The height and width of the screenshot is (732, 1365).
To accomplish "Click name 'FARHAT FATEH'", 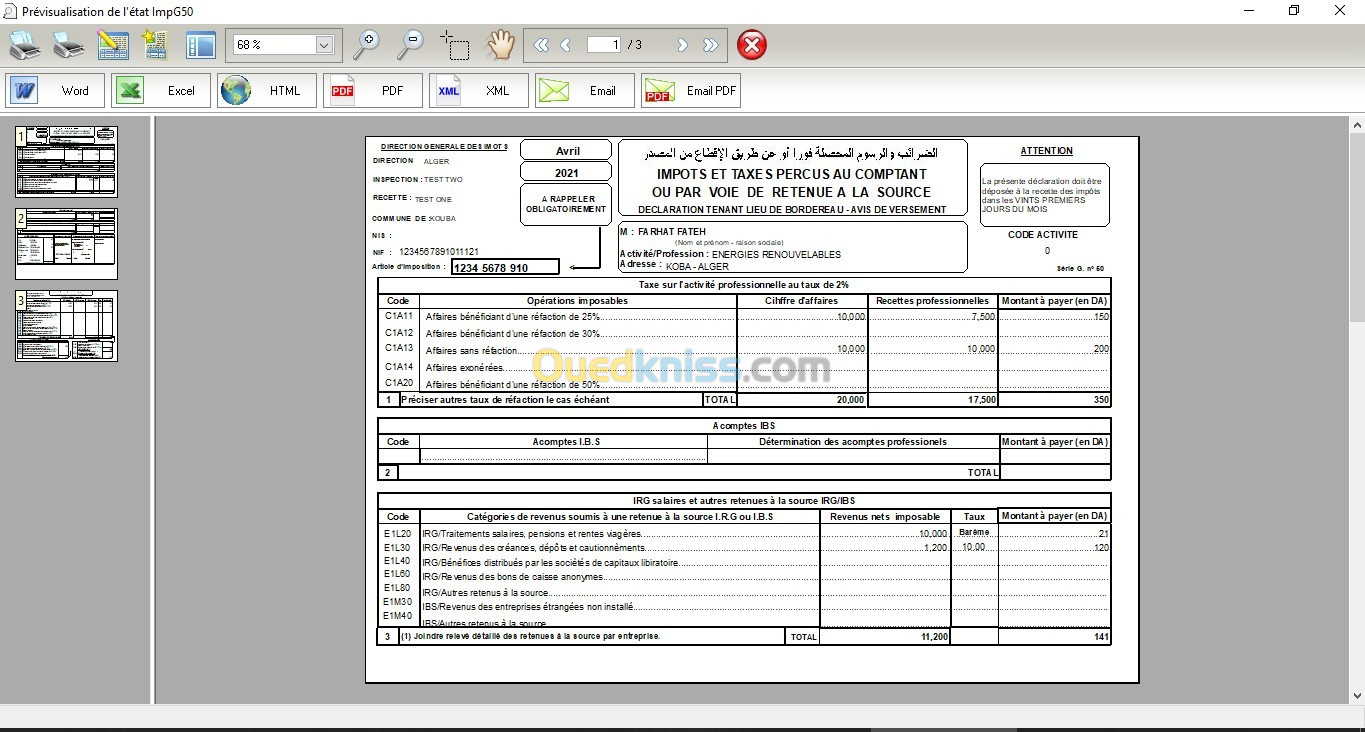I will point(672,232).
